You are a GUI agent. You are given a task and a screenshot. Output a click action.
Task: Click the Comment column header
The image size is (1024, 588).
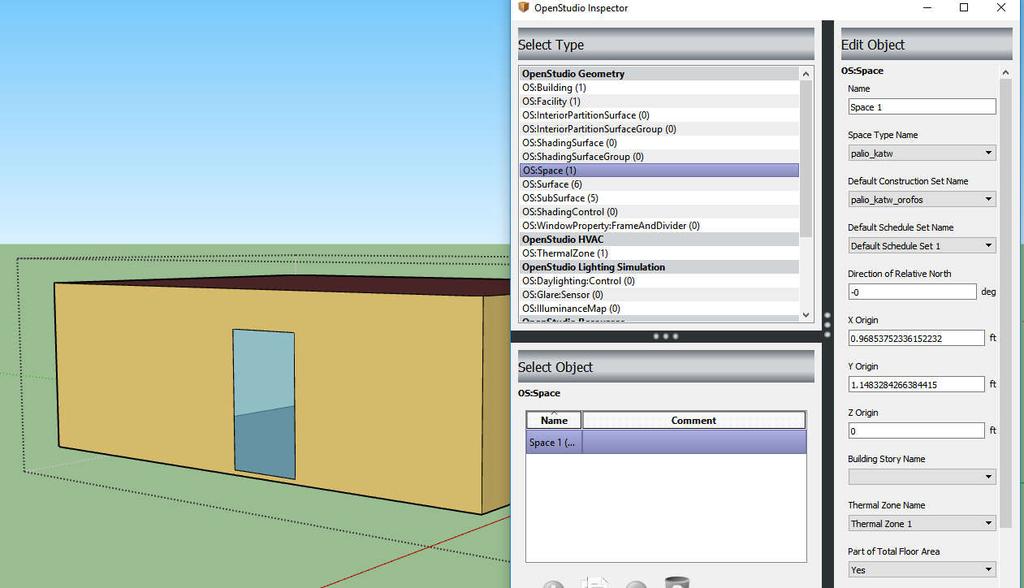point(694,420)
